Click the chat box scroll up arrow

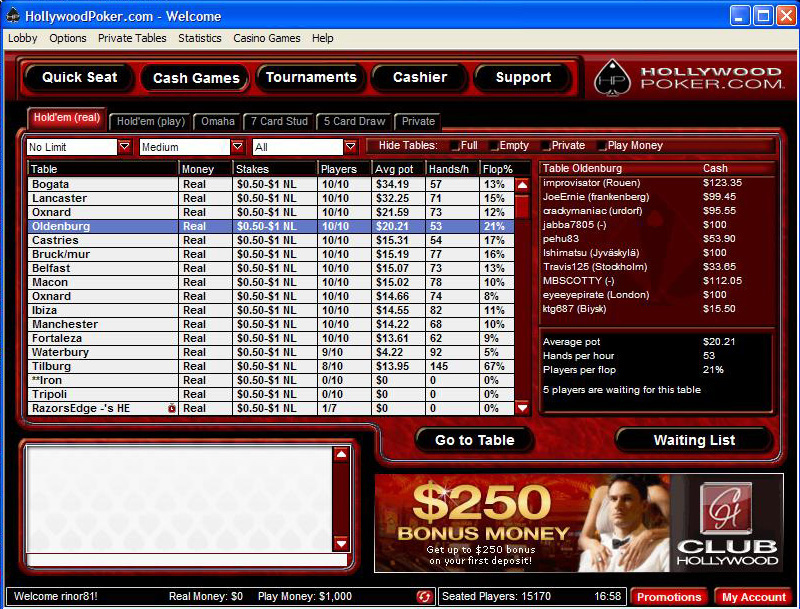click(x=341, y=454)
